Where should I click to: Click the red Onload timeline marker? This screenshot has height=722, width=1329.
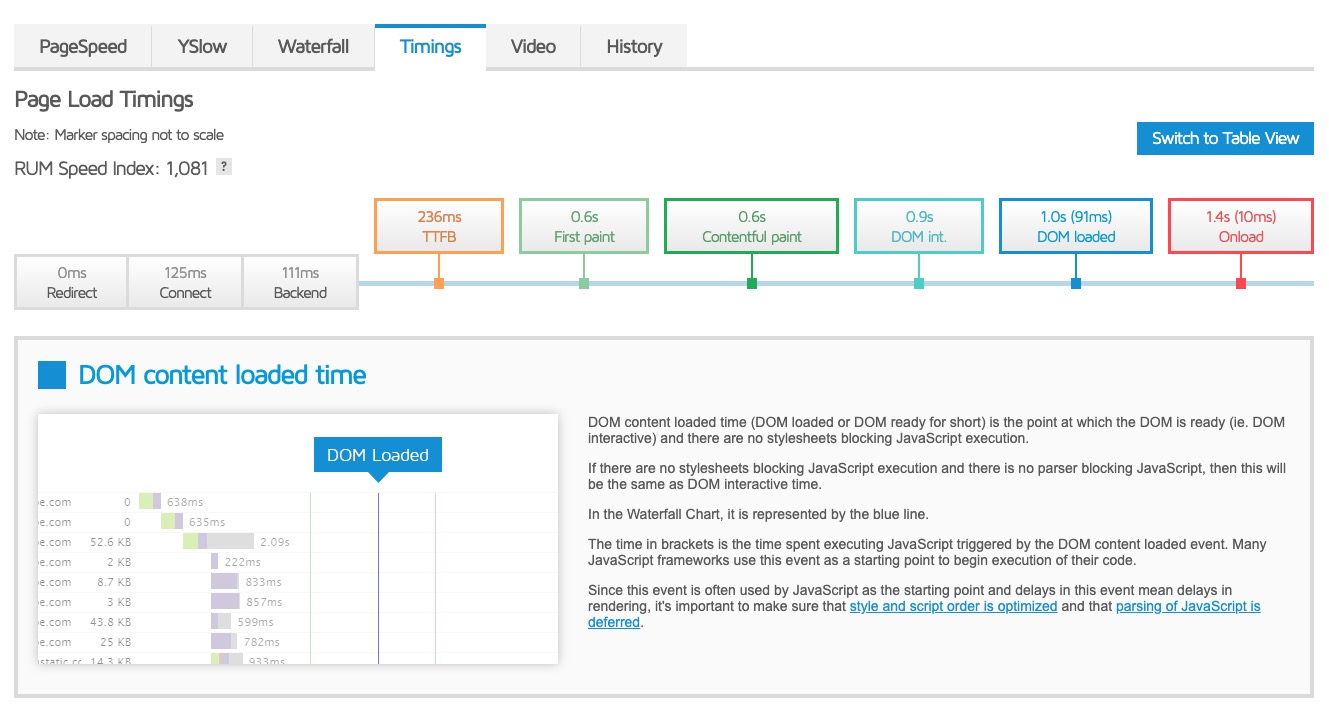(x=1241, y=284)
